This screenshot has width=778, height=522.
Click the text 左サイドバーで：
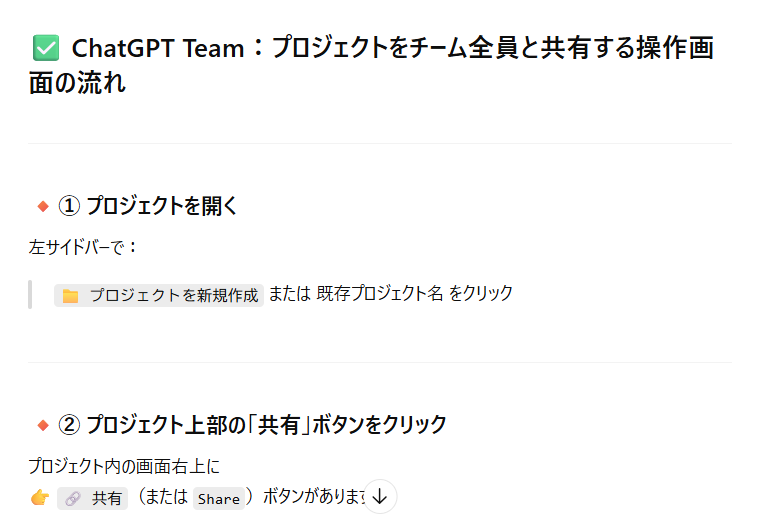click(82, 247)
